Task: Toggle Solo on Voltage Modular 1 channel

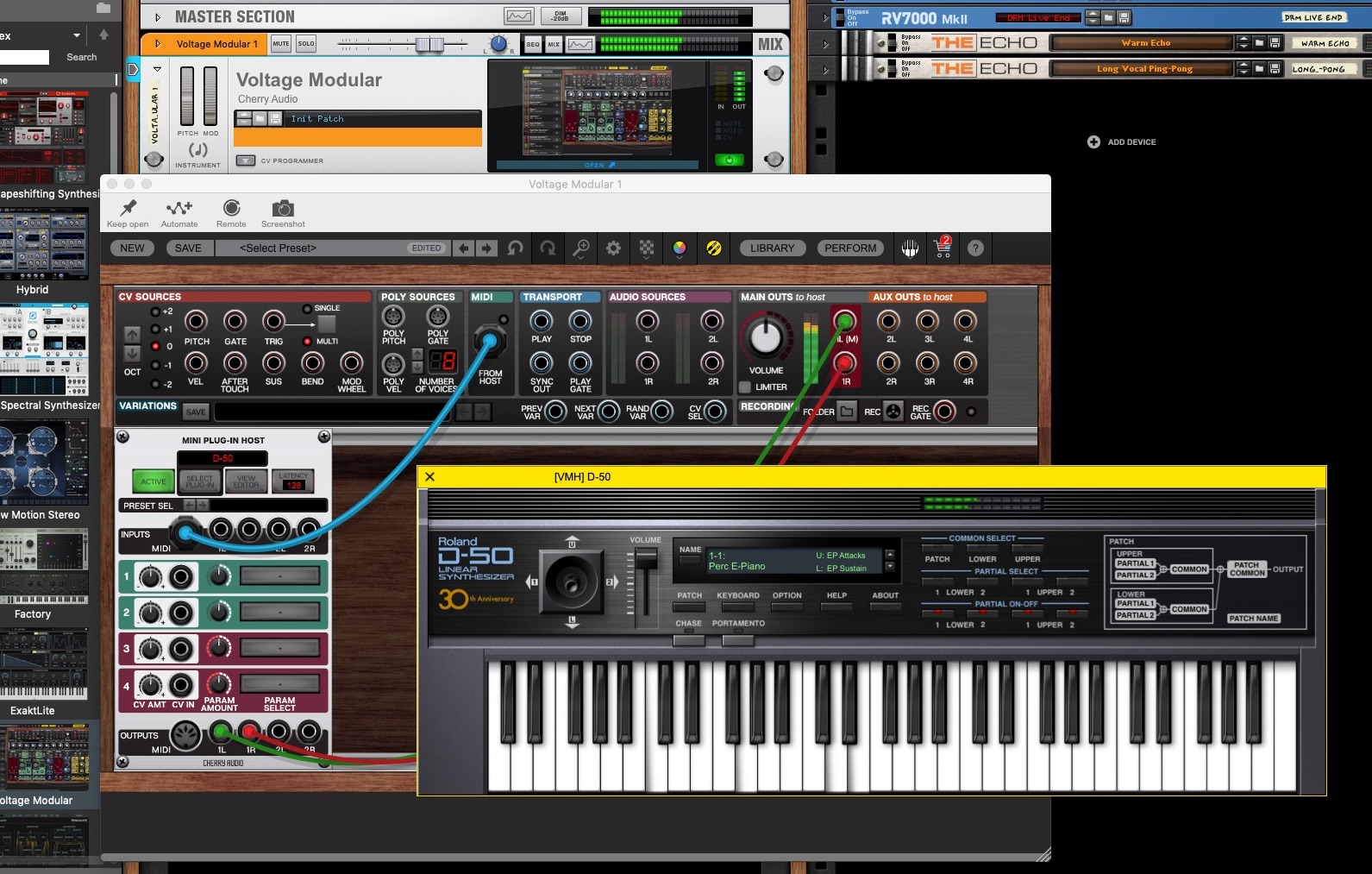Action: tap(306, 43)
